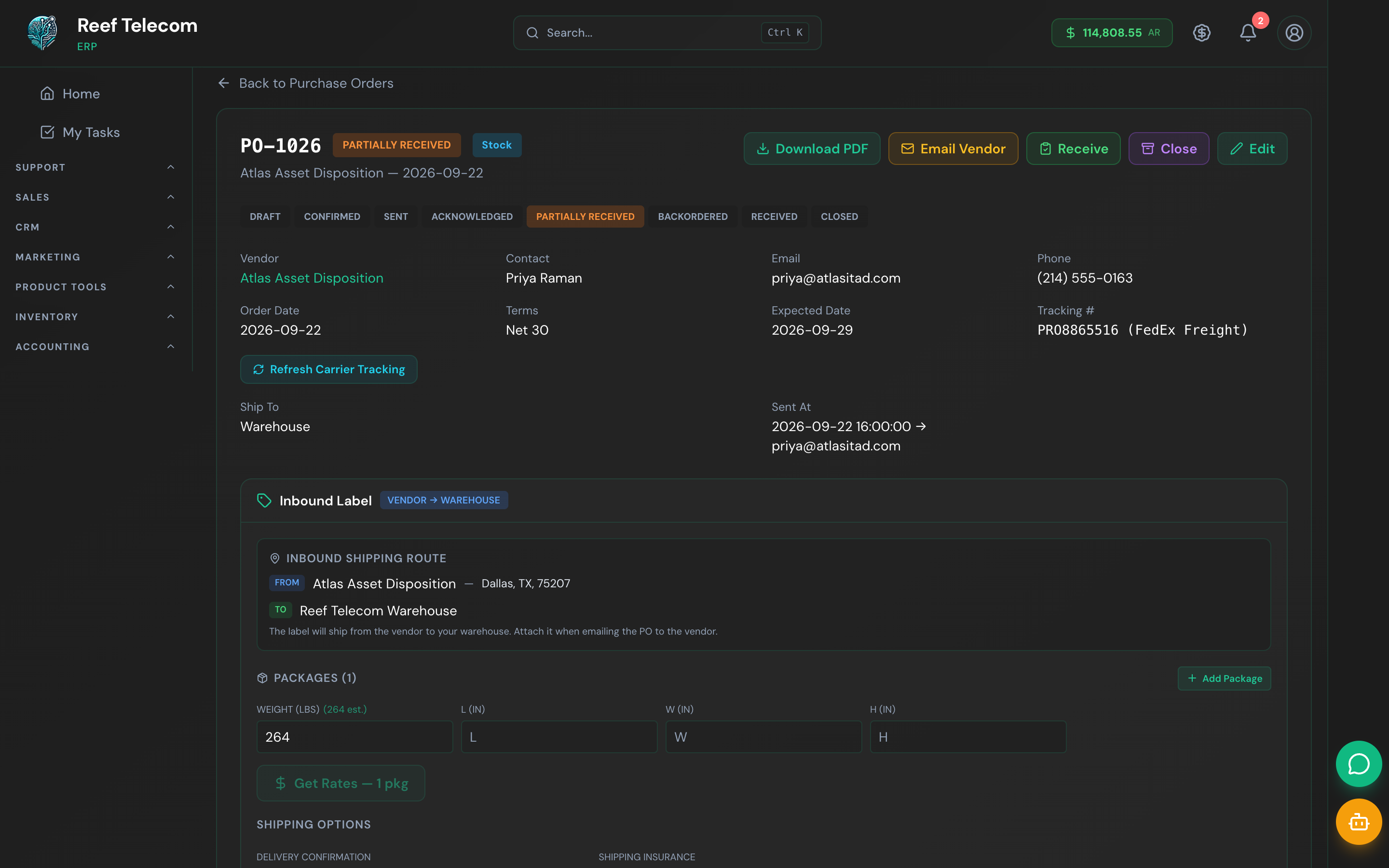Open the notifications bell
1389x868 pixels.
(1248, 33)
